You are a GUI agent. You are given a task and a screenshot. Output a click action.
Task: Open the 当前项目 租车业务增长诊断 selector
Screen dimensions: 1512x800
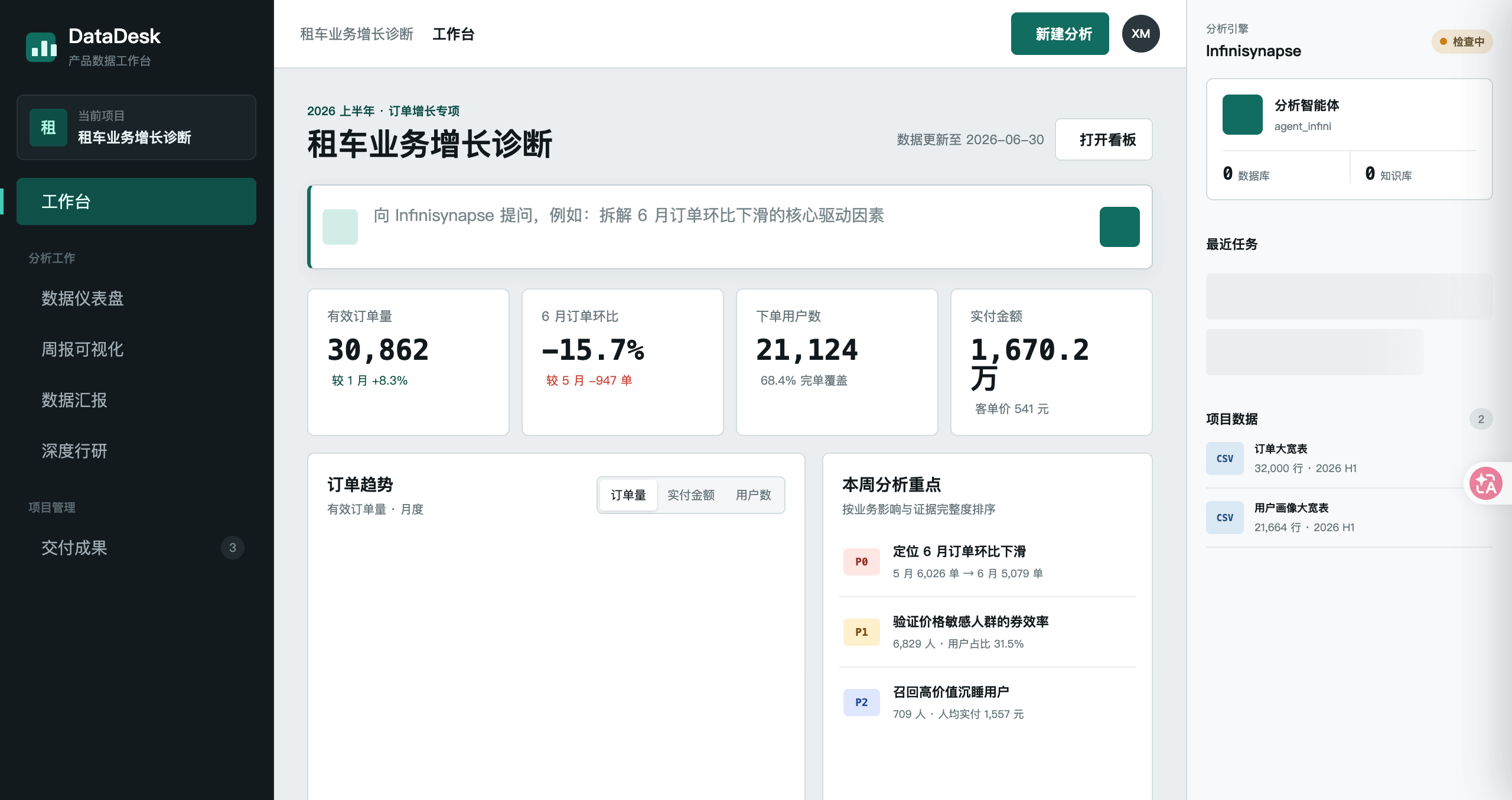point(136,128)
